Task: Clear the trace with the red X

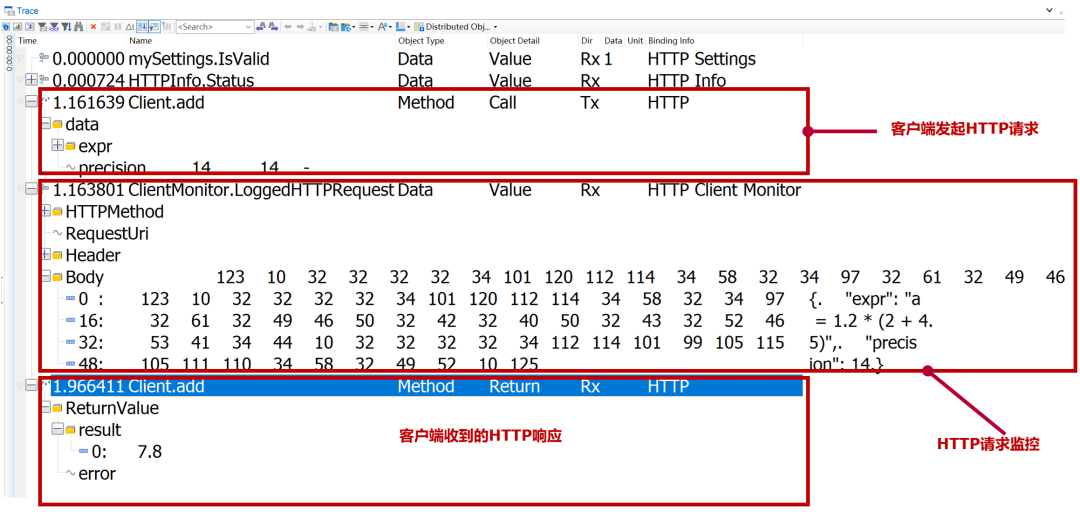Action: pyautogui.click(x=94, y=27)
